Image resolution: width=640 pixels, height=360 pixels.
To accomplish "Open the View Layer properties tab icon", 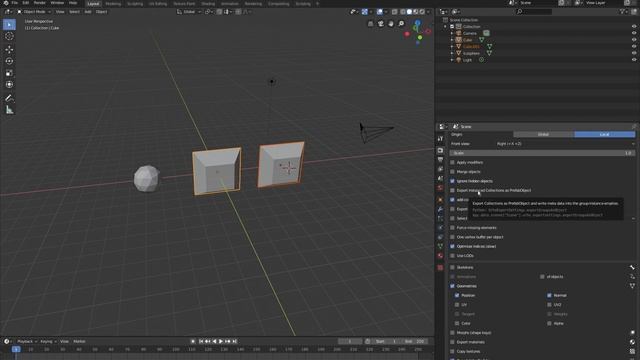I will point(440,169).
